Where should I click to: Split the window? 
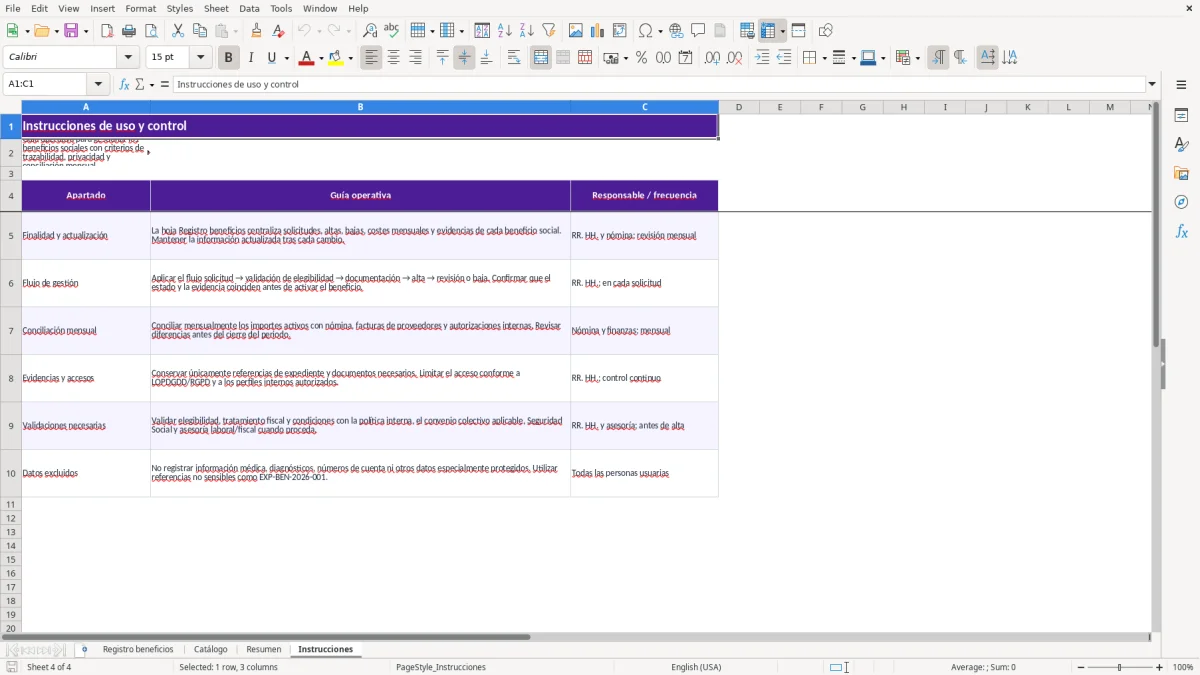798,31
